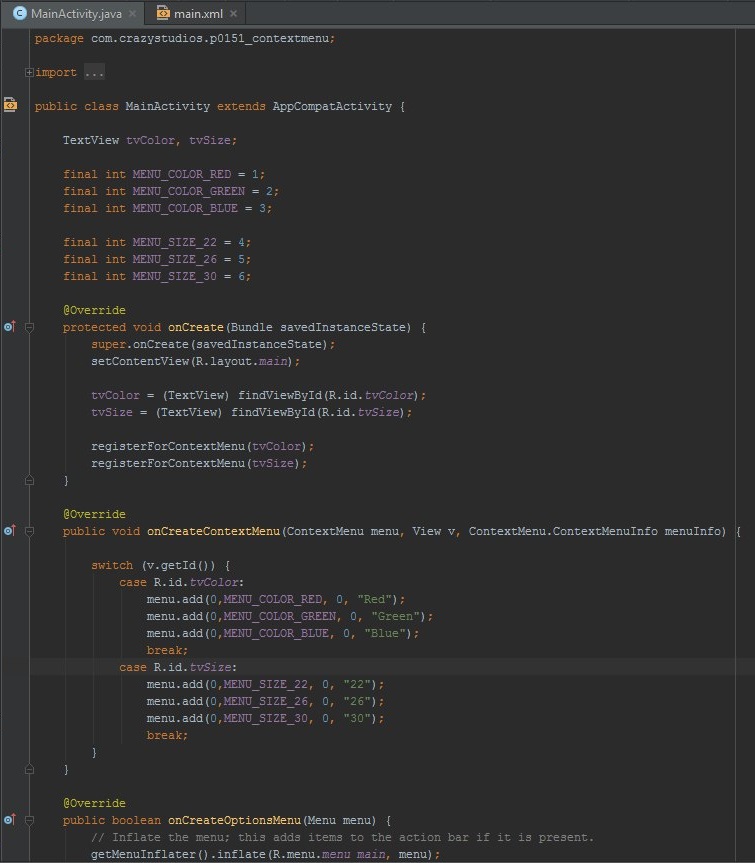Click findViewById(R.id.tvSize) expression
The image size is (755, 863).
click(321, 412)
